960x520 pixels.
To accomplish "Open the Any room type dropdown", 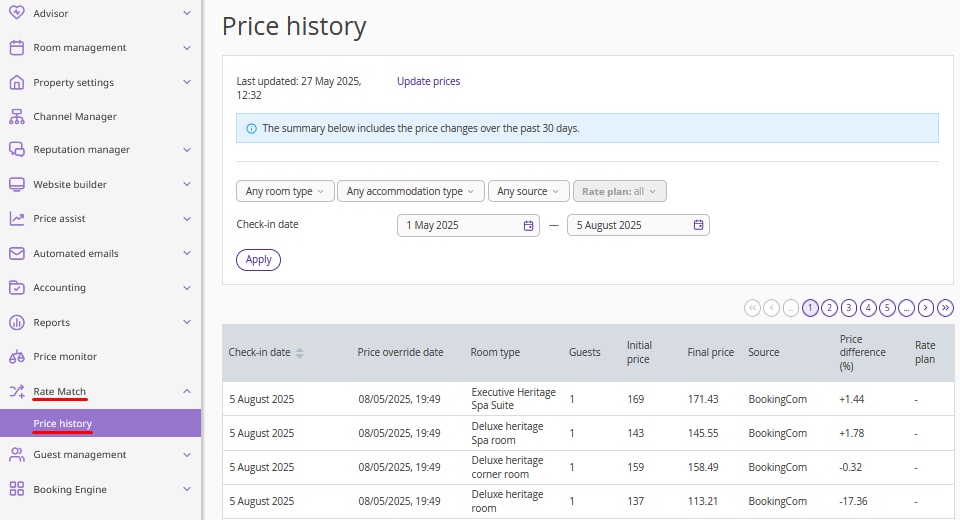I will (285, 191).
